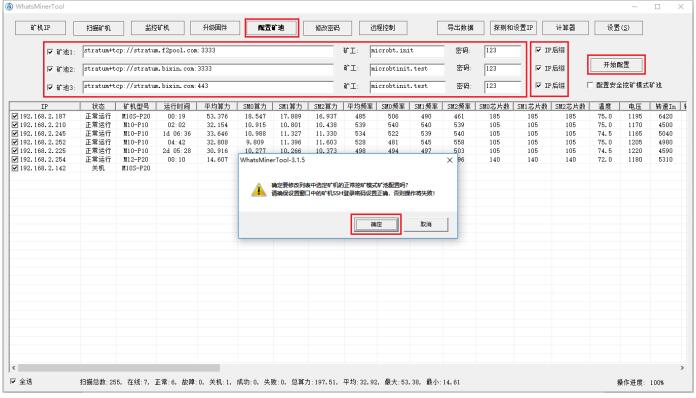
Task: Launch the 计算器 calculator
Action: (x=566, y=28)
